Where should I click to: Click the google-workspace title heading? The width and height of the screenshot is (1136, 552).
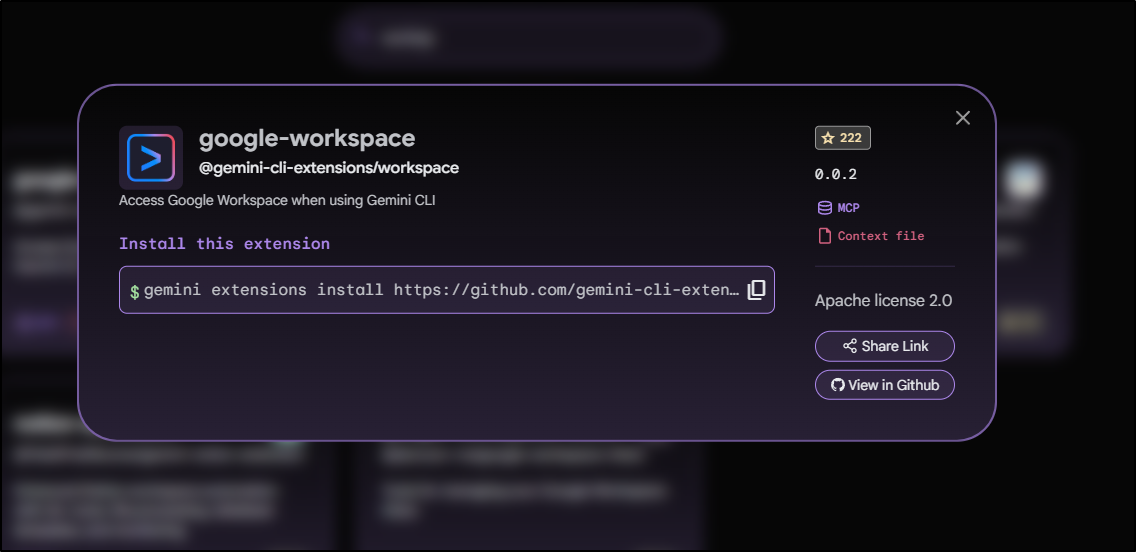307,138
